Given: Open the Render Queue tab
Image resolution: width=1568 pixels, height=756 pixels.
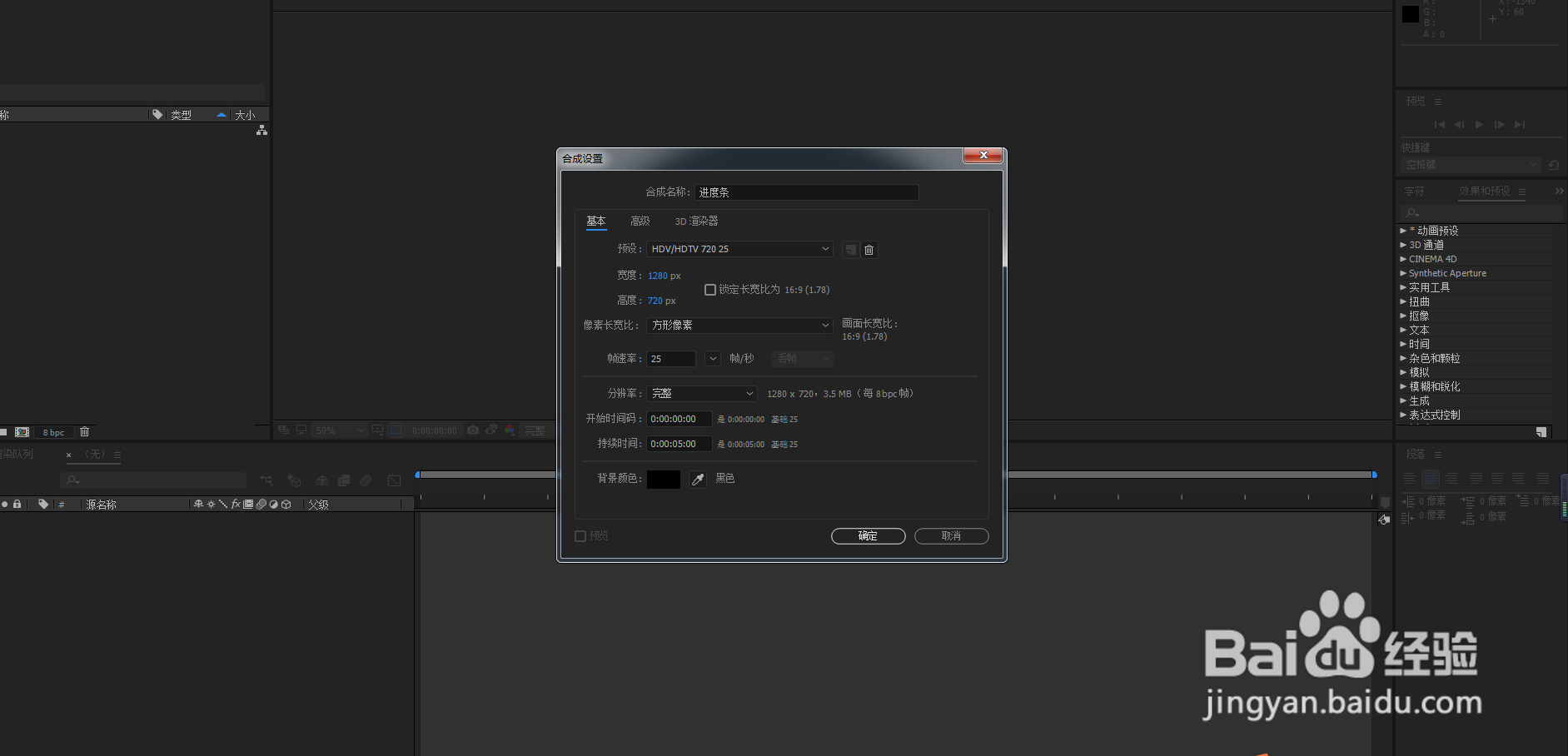Looking at the screenshot, I should tap(17, 455).
